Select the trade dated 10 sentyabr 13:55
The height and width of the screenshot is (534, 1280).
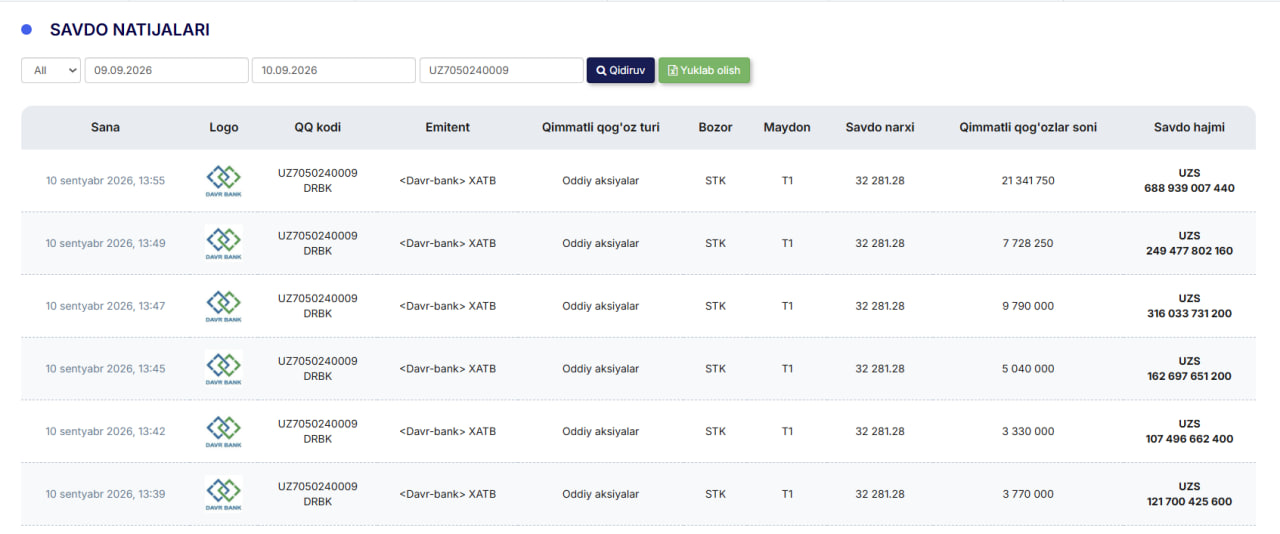638,181
